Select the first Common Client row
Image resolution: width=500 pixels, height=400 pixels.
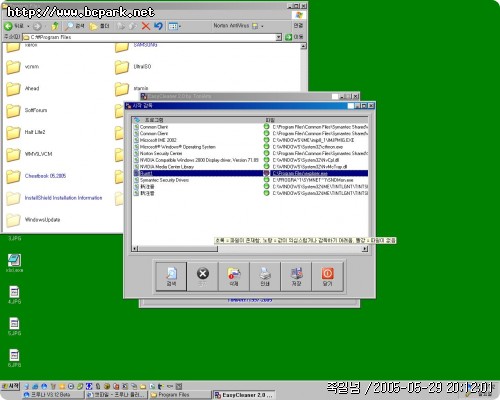click(x=251, y=127)
